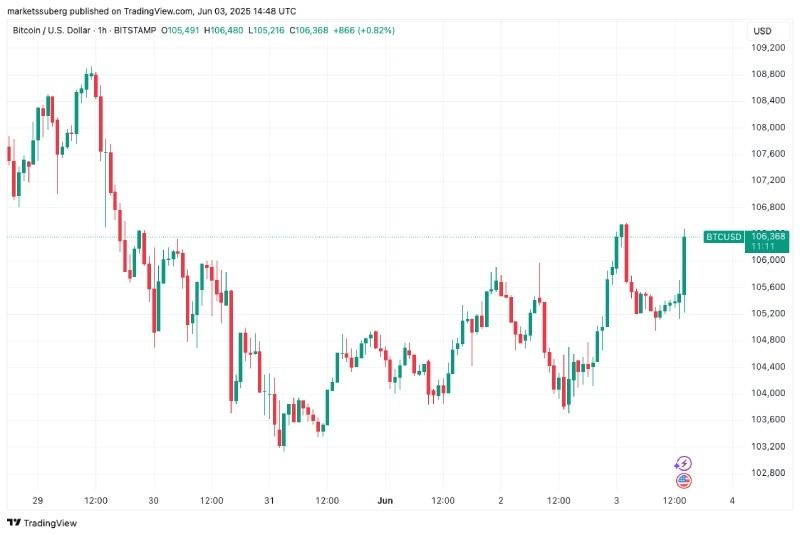Open the USD currency selector

[762, 31]
